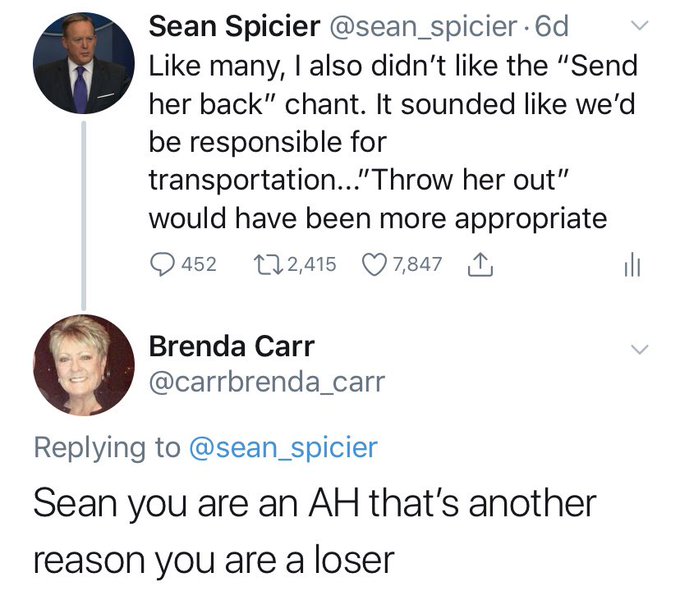Open the 6d timestamp of the tweet
Viewport: 680px width, 591px height.
(552, 26)
